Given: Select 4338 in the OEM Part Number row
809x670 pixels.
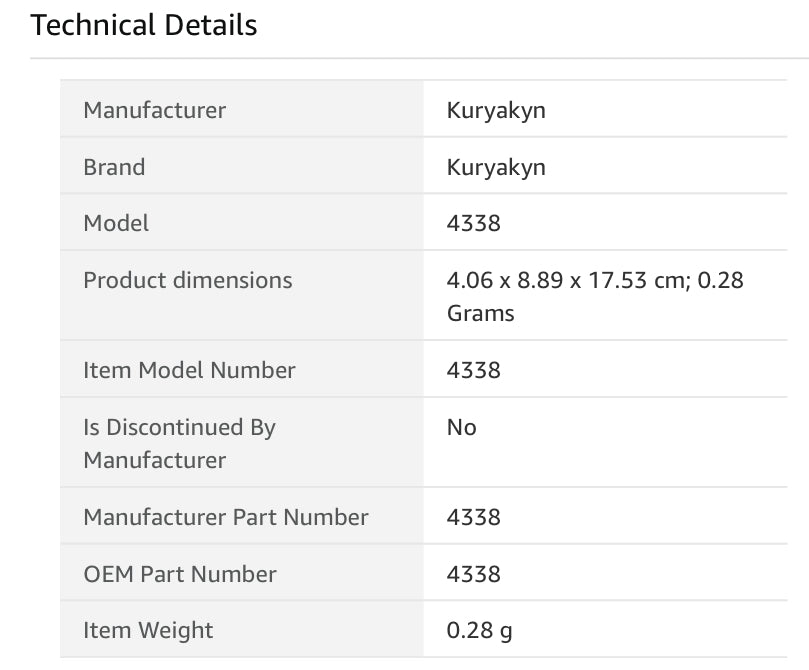Looking at the screenshot, I should coord(474,574).
